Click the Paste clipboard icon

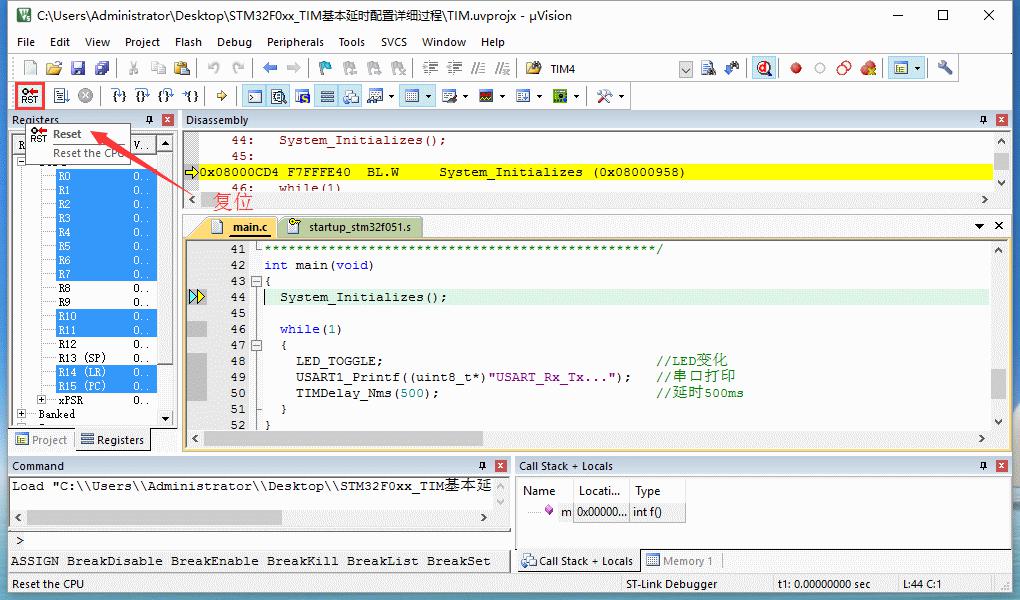(182, 68)
